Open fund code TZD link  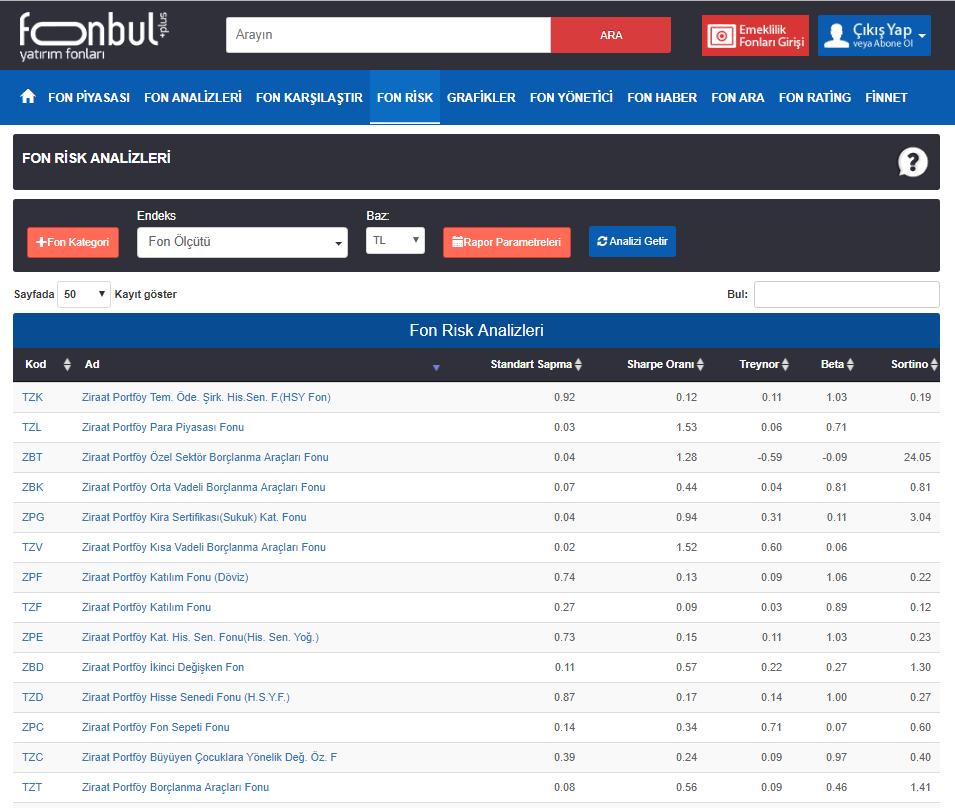(x=32, y=697)
